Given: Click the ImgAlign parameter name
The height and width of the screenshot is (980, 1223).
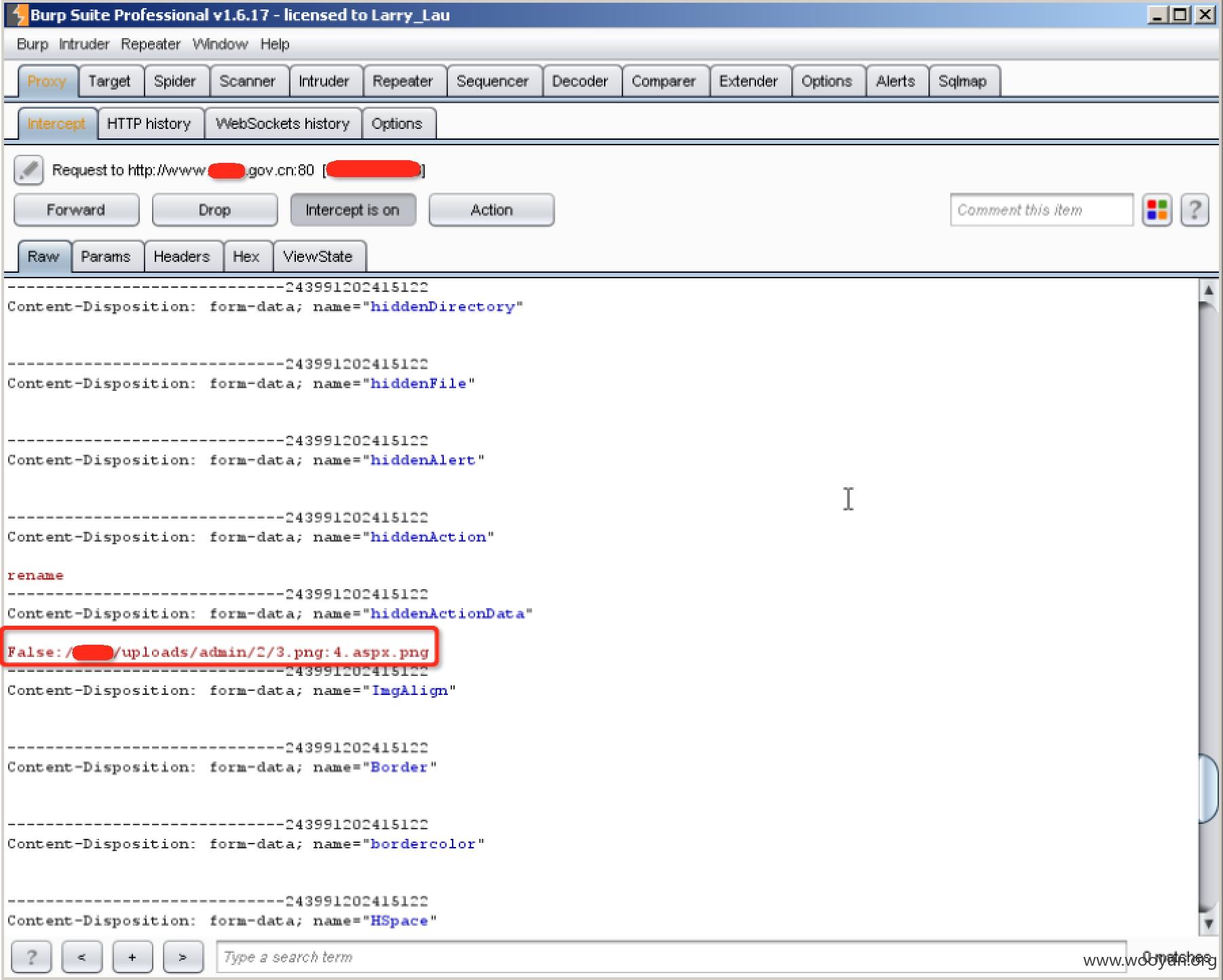Looking at the screenshot, I should pos(409,690).
